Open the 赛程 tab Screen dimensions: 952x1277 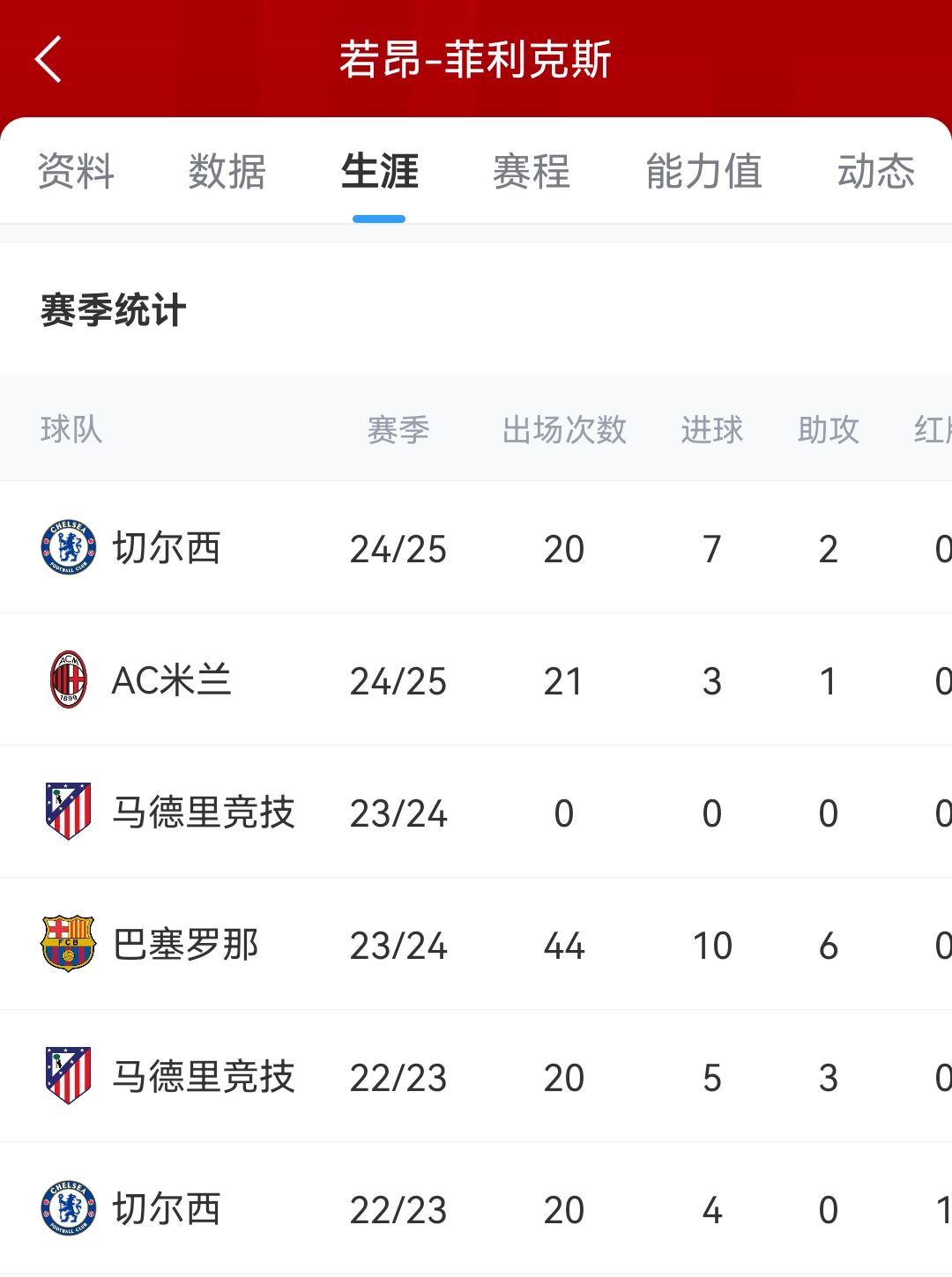tap(532, 171)
